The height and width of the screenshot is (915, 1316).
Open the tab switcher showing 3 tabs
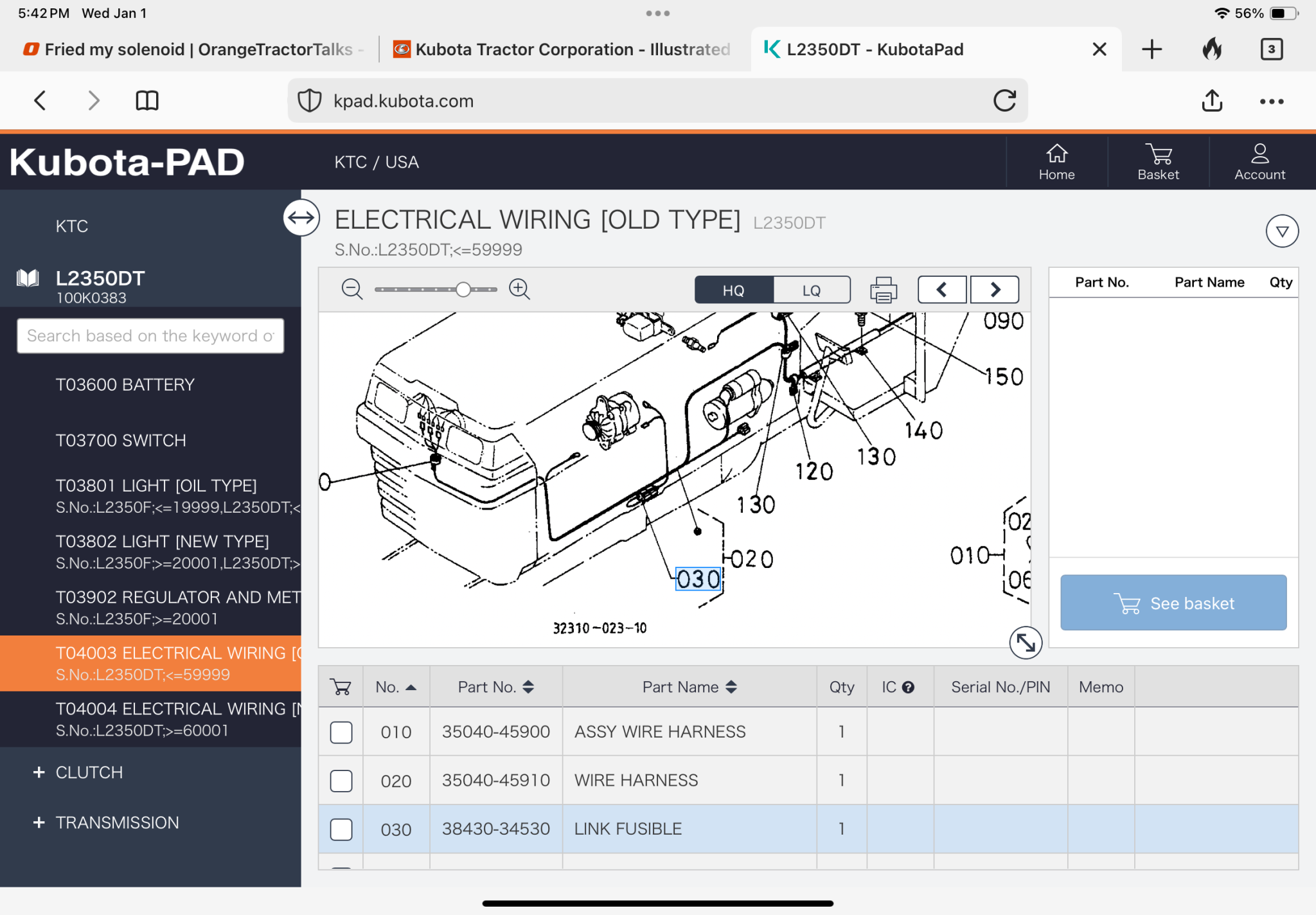[x=1272, y=49]
